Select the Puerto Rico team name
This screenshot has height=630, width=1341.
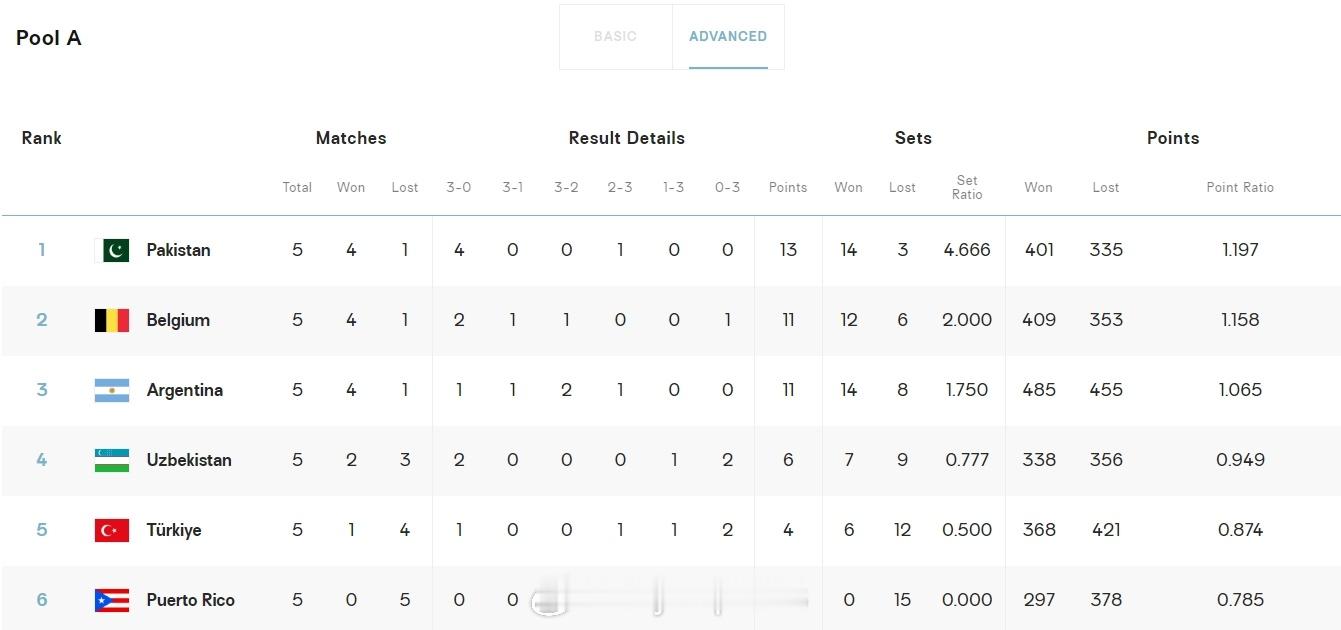click(191, 600)
